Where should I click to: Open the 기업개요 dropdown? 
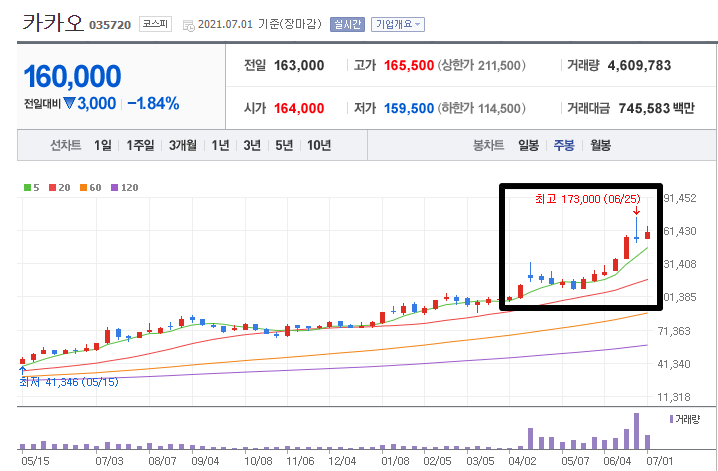point(397,24)
